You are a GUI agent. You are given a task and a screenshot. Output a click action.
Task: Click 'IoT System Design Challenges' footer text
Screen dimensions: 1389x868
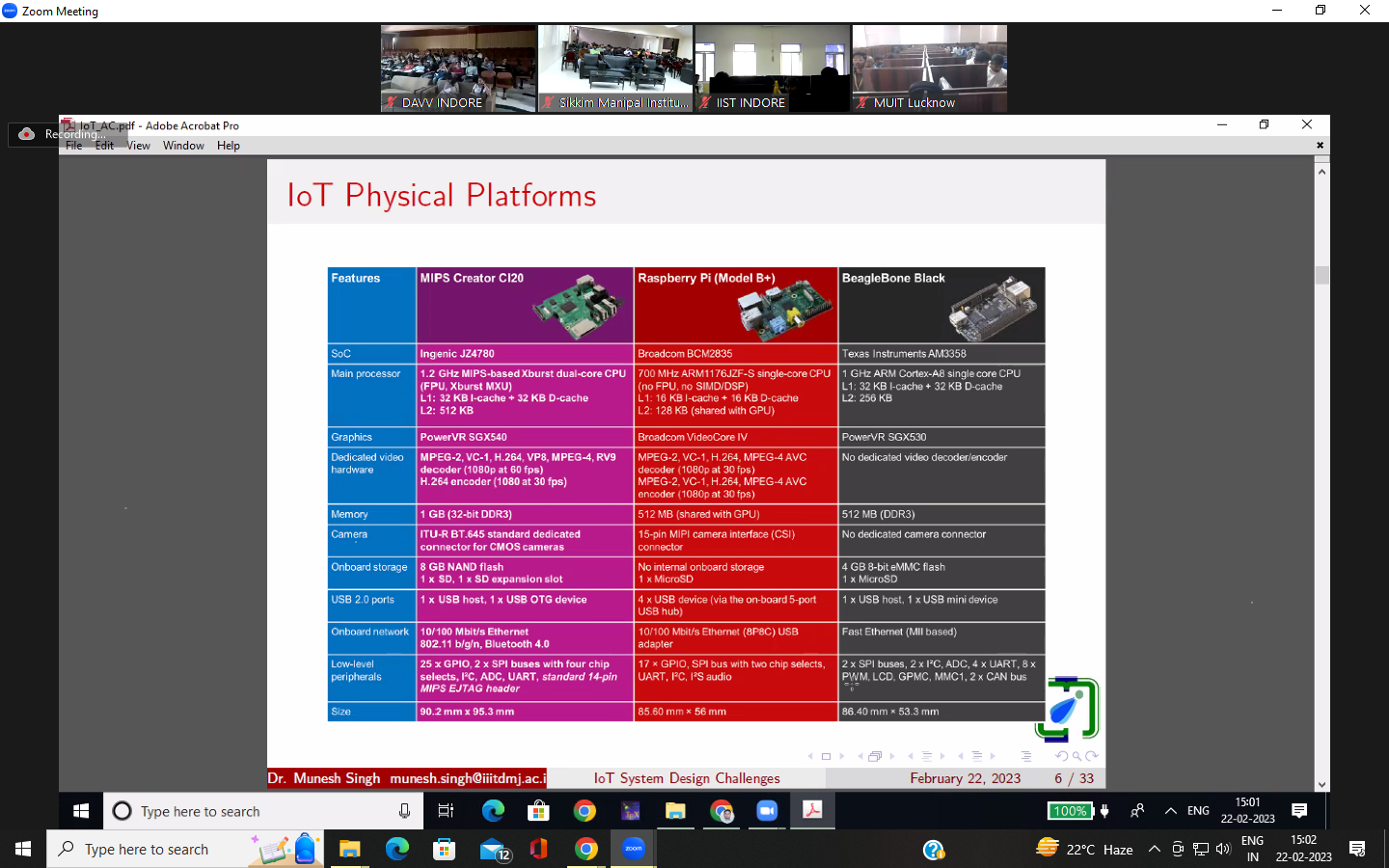coord(687,778)
